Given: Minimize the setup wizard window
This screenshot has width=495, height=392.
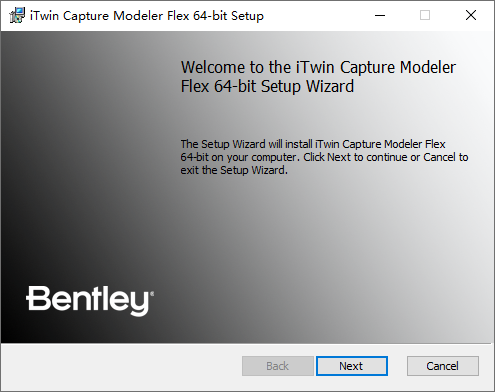Looking at the screenshot, I should coord(380,15).
